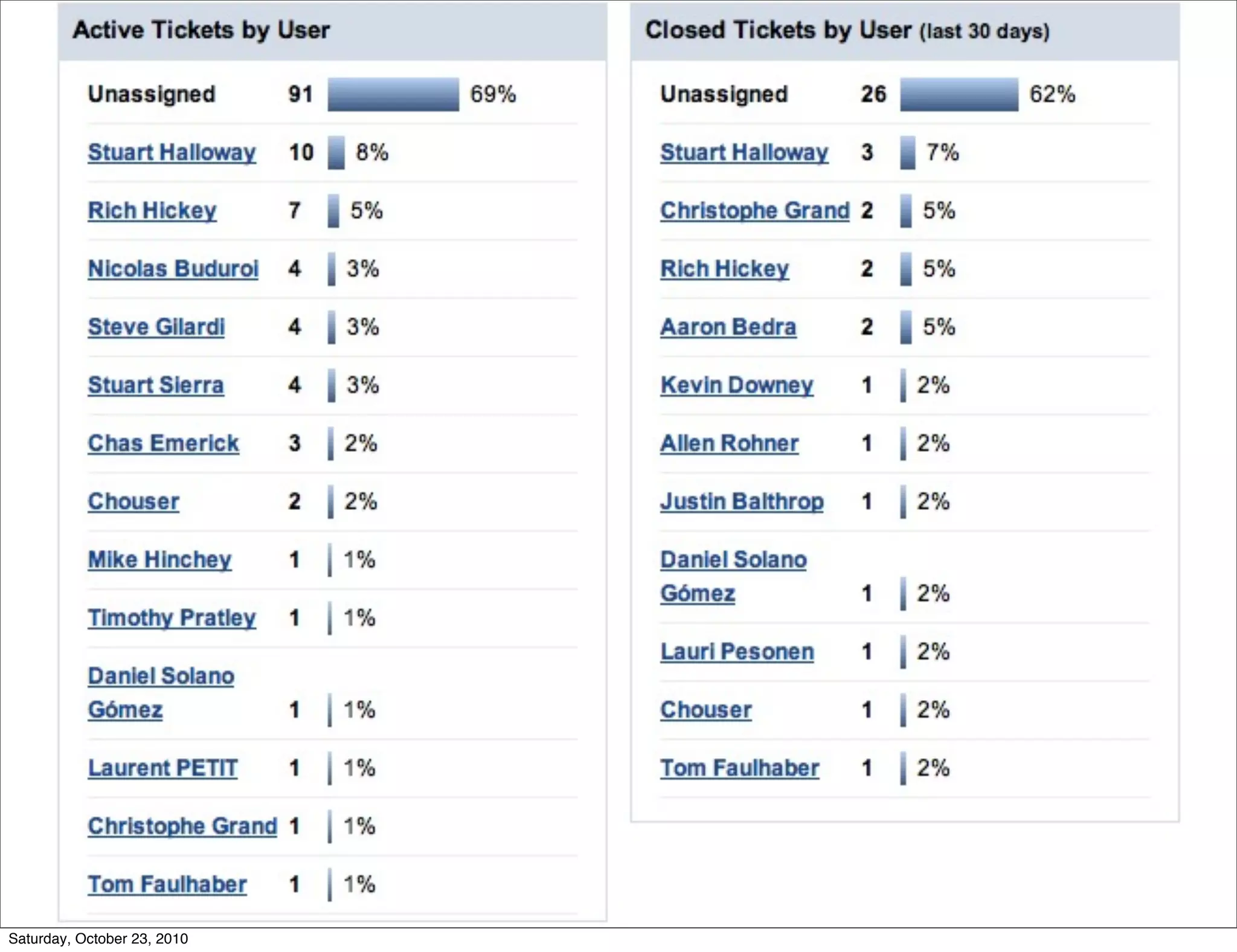Select Allen Rohner user link
The width and height of the screenshot is (1237, 952).
(x=729, y=443)
